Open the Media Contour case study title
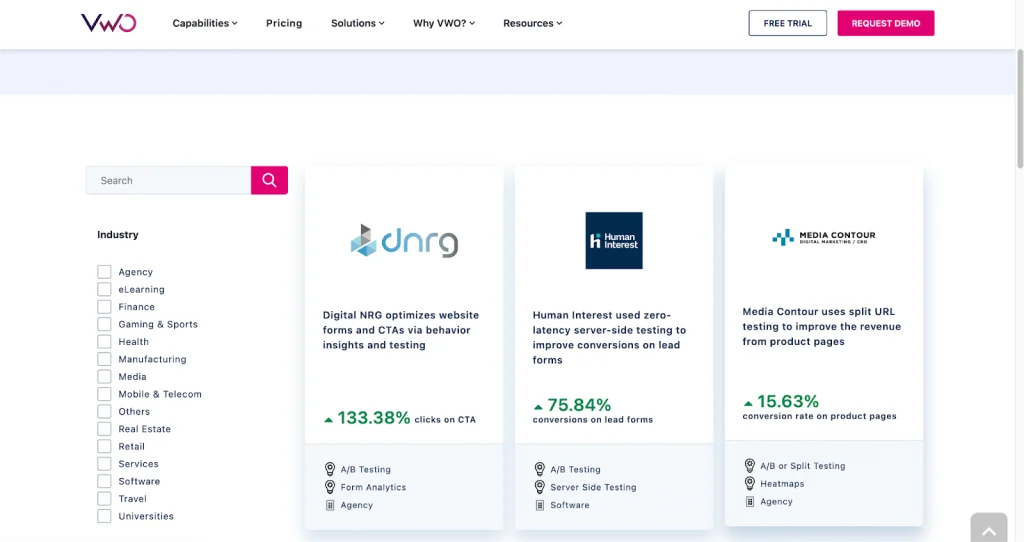Image resolution: width=1024 pixels, height=542 pixels. click(x=822, y=327)
